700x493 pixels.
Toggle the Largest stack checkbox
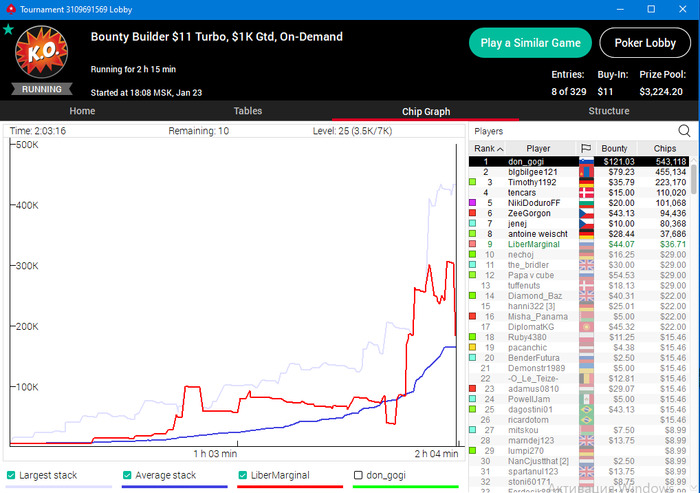pos(11,475)
